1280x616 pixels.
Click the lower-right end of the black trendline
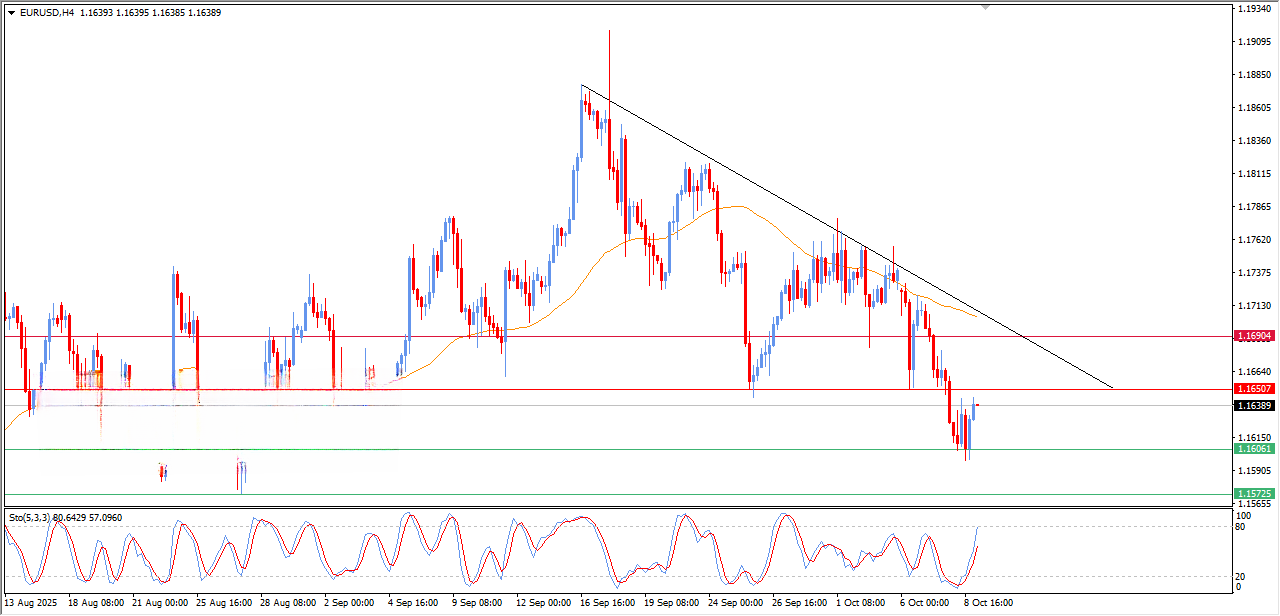[x=1112, y=387]
